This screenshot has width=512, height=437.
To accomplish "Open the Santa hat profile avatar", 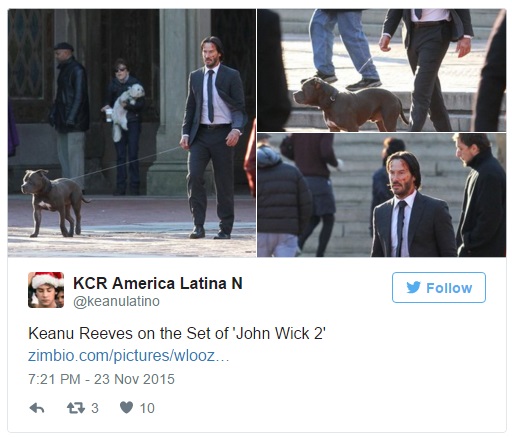I will (x=46, y=290).
